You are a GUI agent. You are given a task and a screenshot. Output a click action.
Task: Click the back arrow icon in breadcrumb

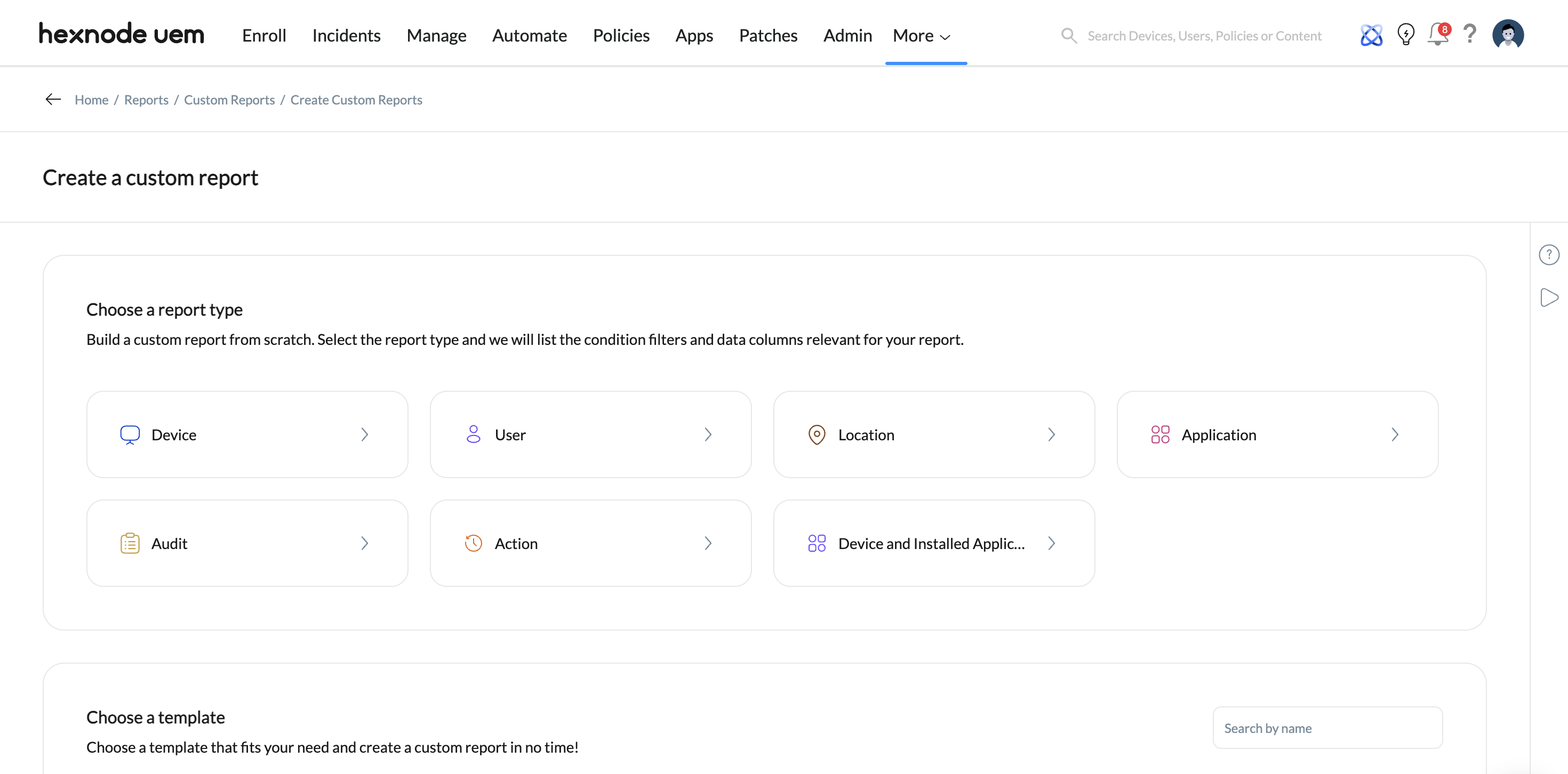tap(53, 99)
